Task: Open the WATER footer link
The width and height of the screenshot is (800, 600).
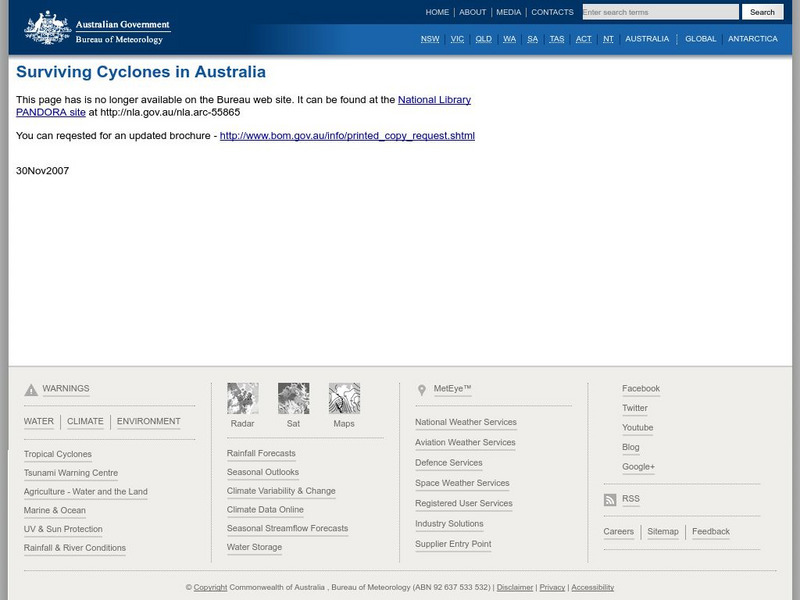Action: click(39, 421)
